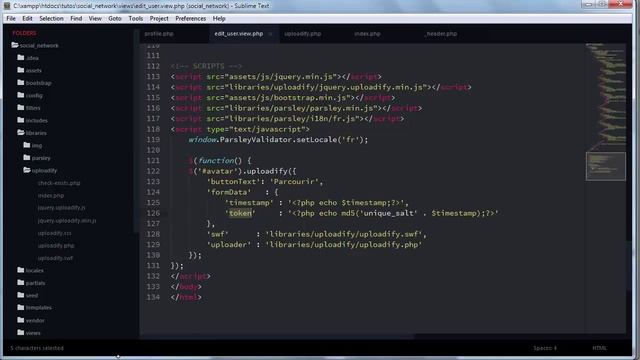Image resolution: width=640 pixels, height=360 pixels.
Task: Switch to the index.php tab
Action: 367,34
